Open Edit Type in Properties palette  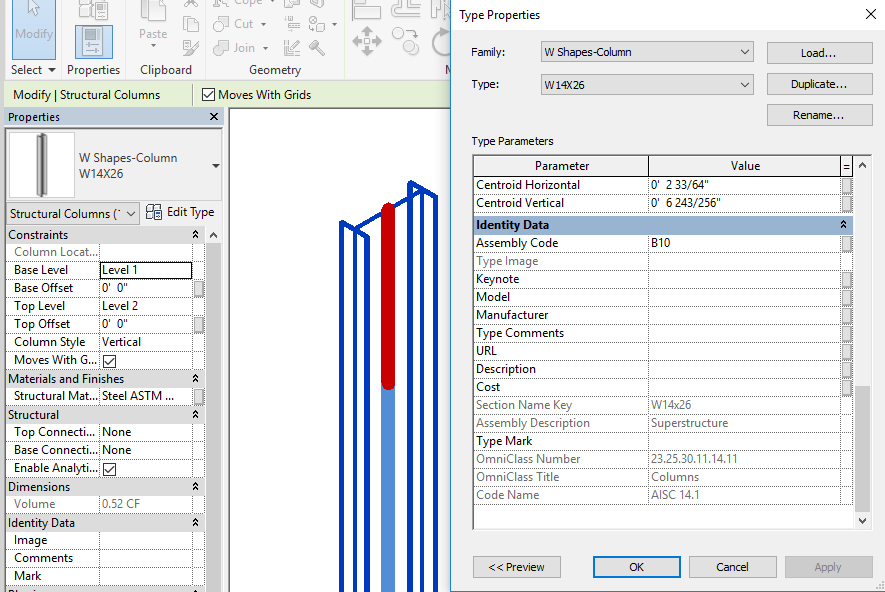180,212
